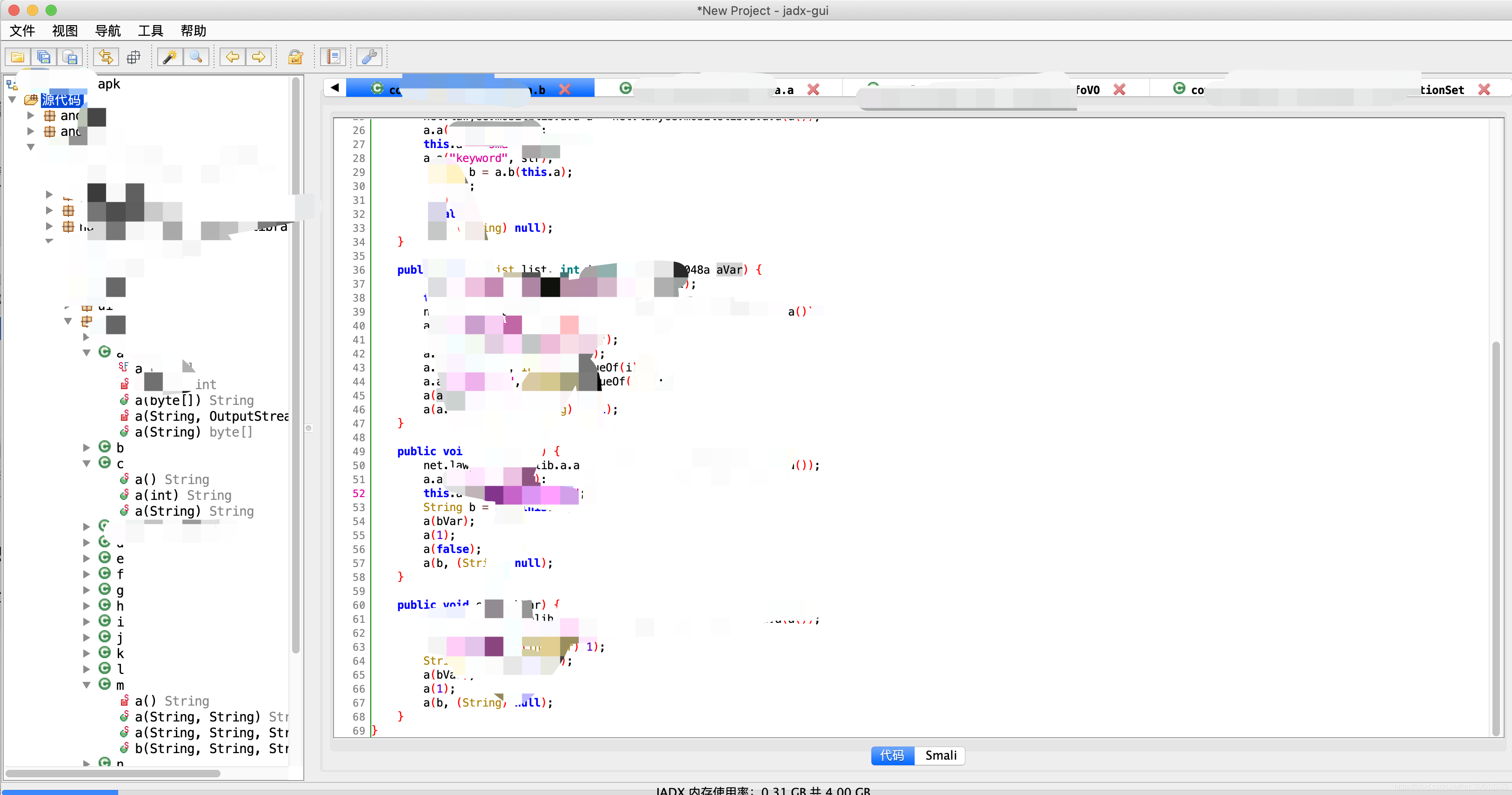This screenshot has width=1512, height=795.
Task: Click class icon of i
Action: pyautogui.click(x=105, y=620)
